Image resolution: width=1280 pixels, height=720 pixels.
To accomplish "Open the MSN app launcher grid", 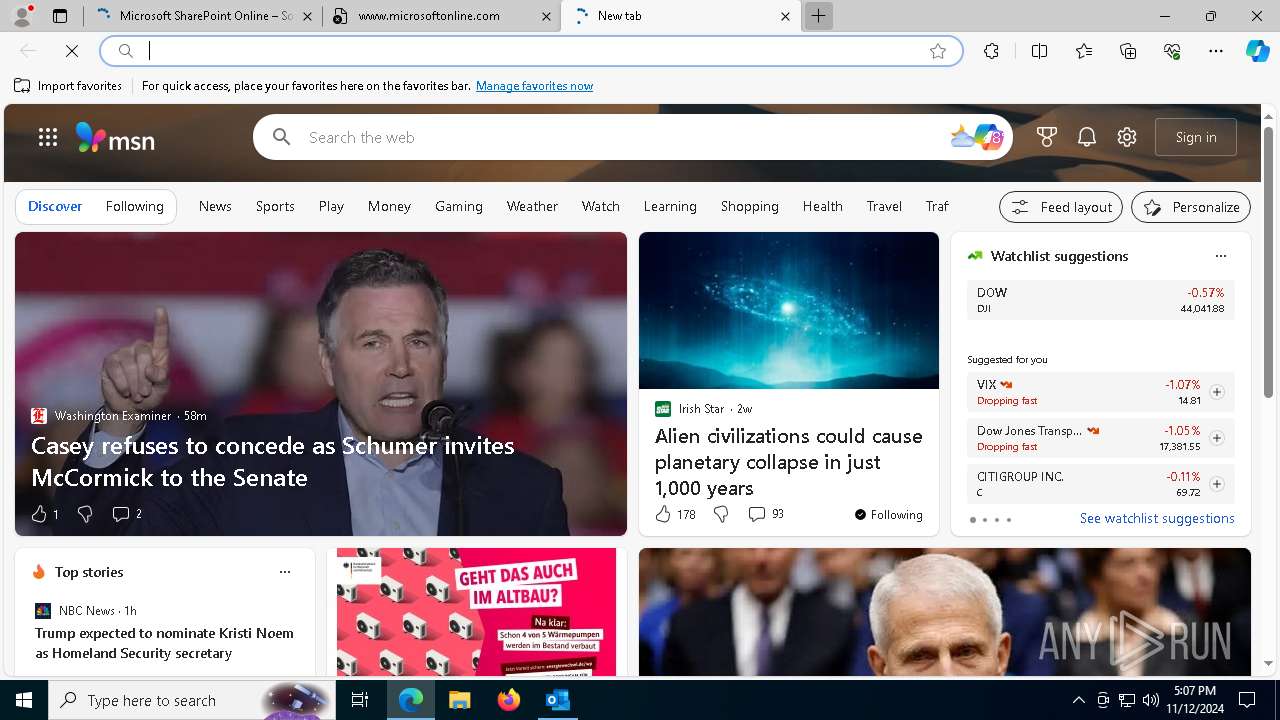I will [48, 137].
